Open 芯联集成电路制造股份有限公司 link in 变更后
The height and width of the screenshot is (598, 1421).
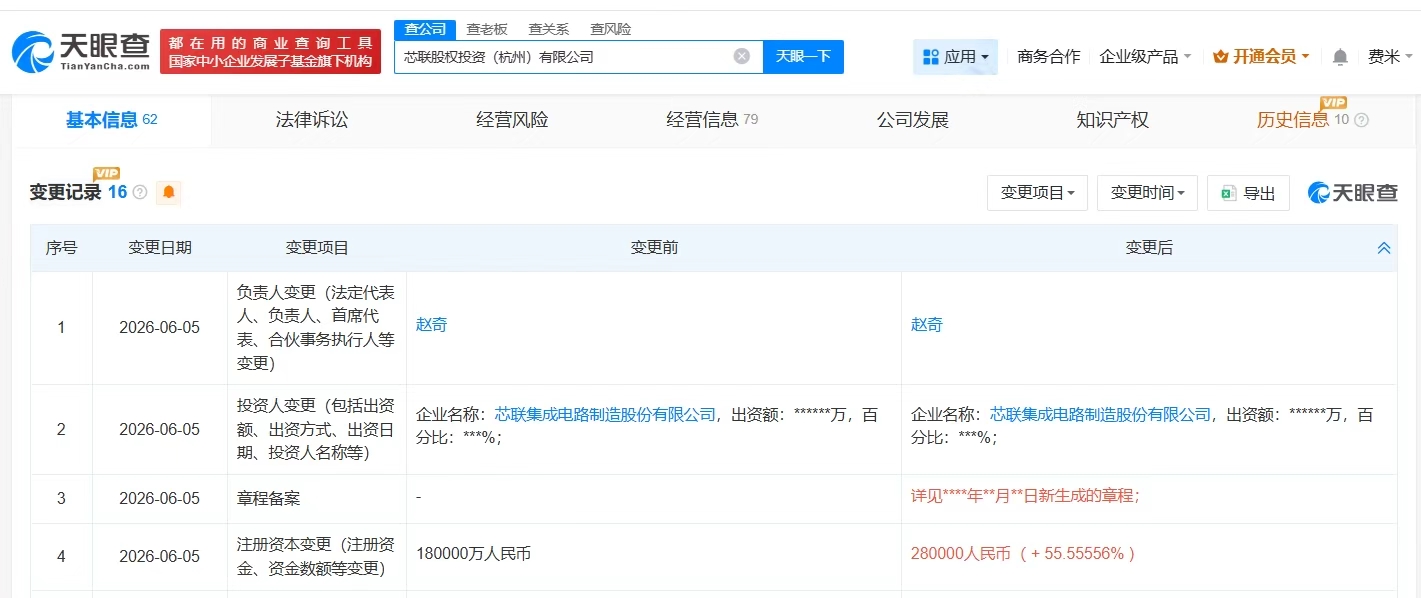pyautogui.click(x=1100, y=414)
